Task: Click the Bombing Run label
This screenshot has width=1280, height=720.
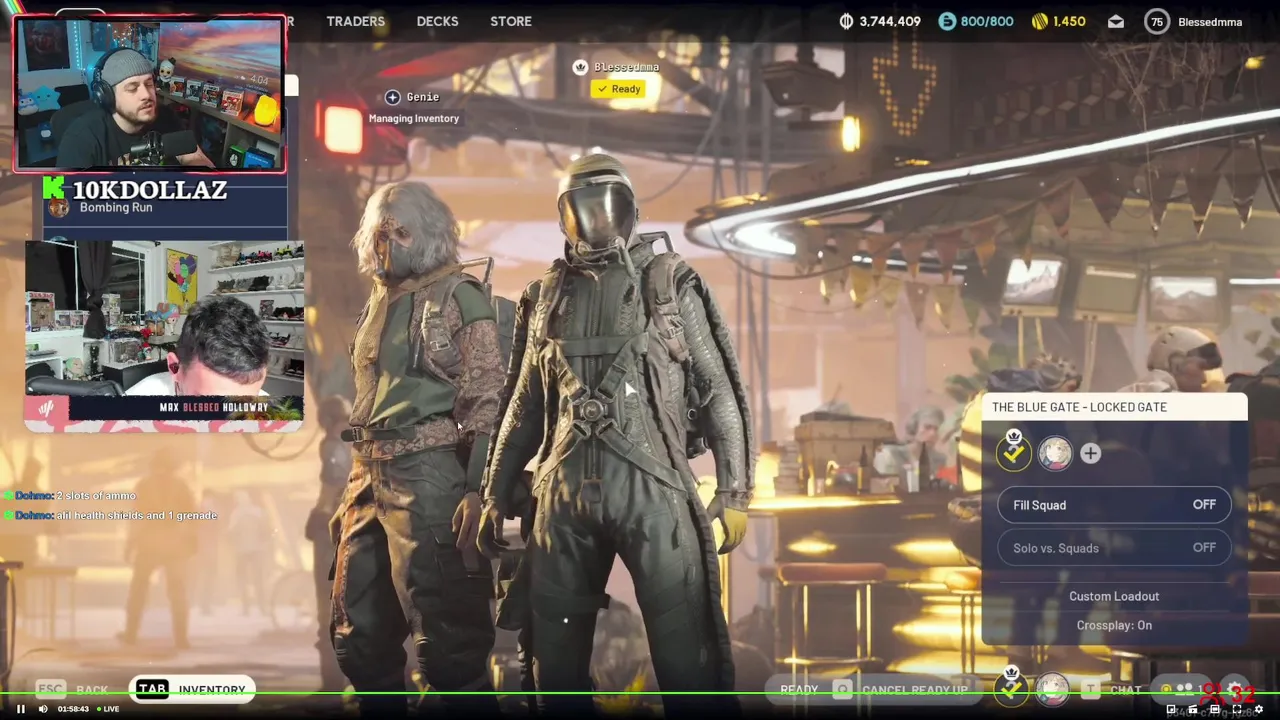Action: 116,207
